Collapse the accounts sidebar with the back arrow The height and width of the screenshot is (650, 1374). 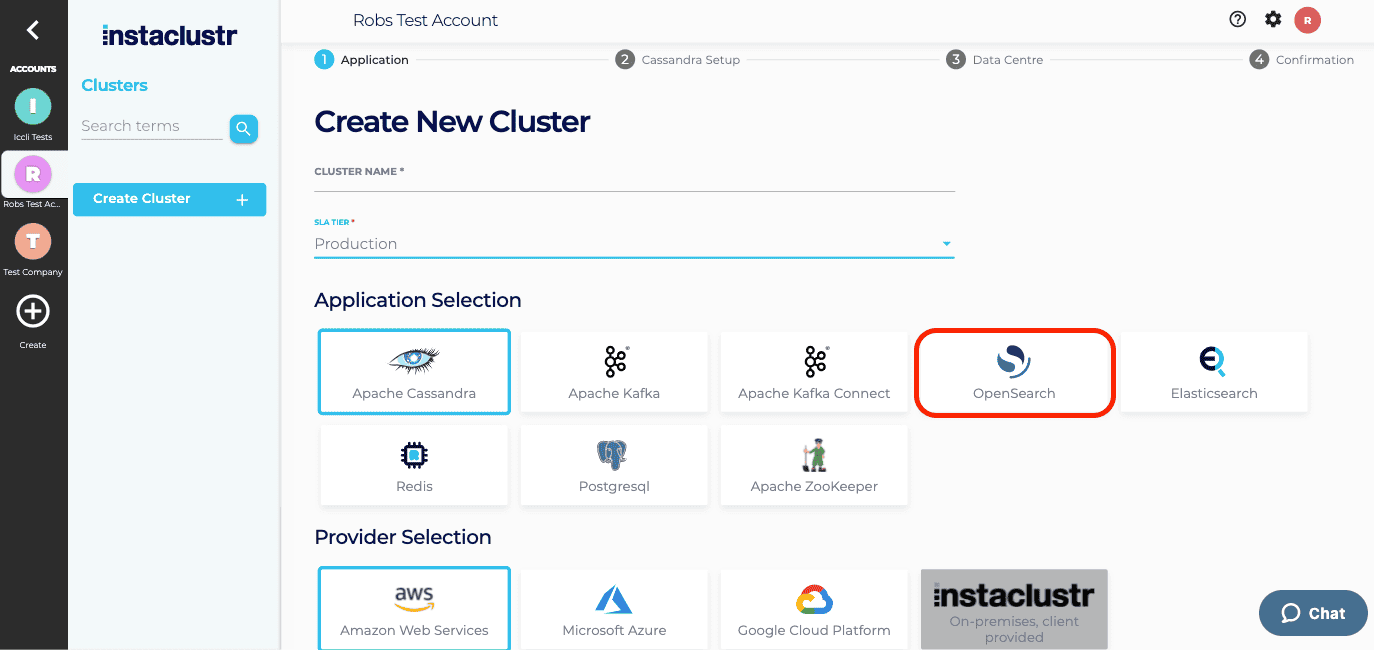33,30
